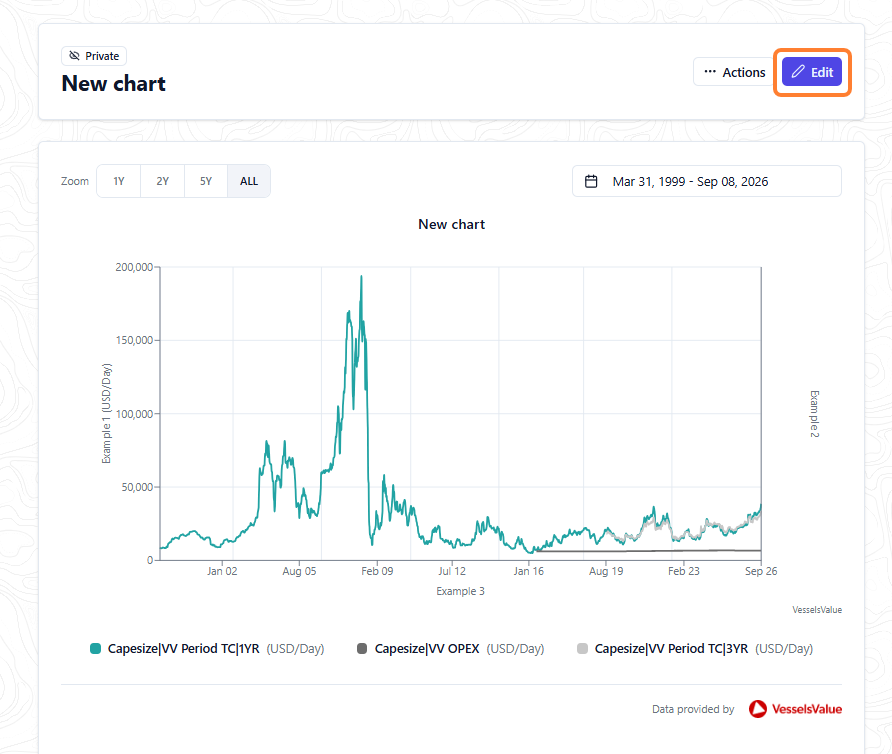Click the teal 1YR legend color swatch

coord(96,649)
